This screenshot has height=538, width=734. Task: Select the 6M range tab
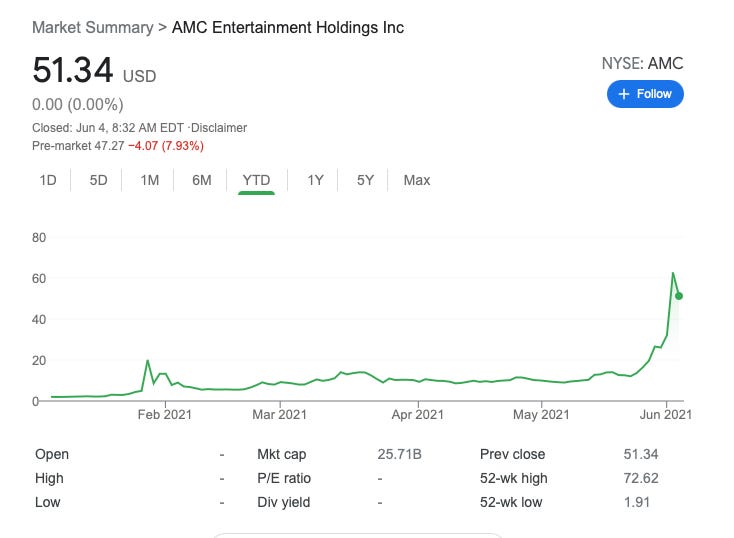point(202,180)
